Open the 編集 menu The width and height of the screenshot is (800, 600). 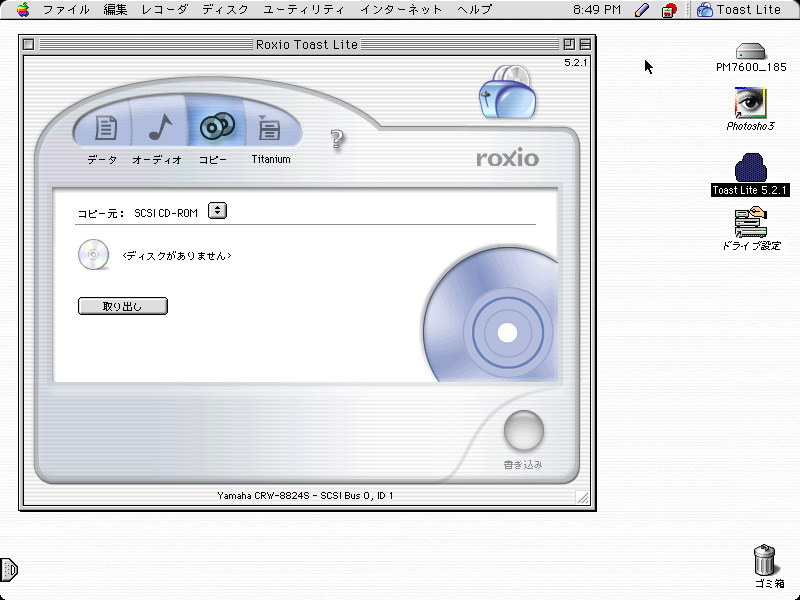115,9
